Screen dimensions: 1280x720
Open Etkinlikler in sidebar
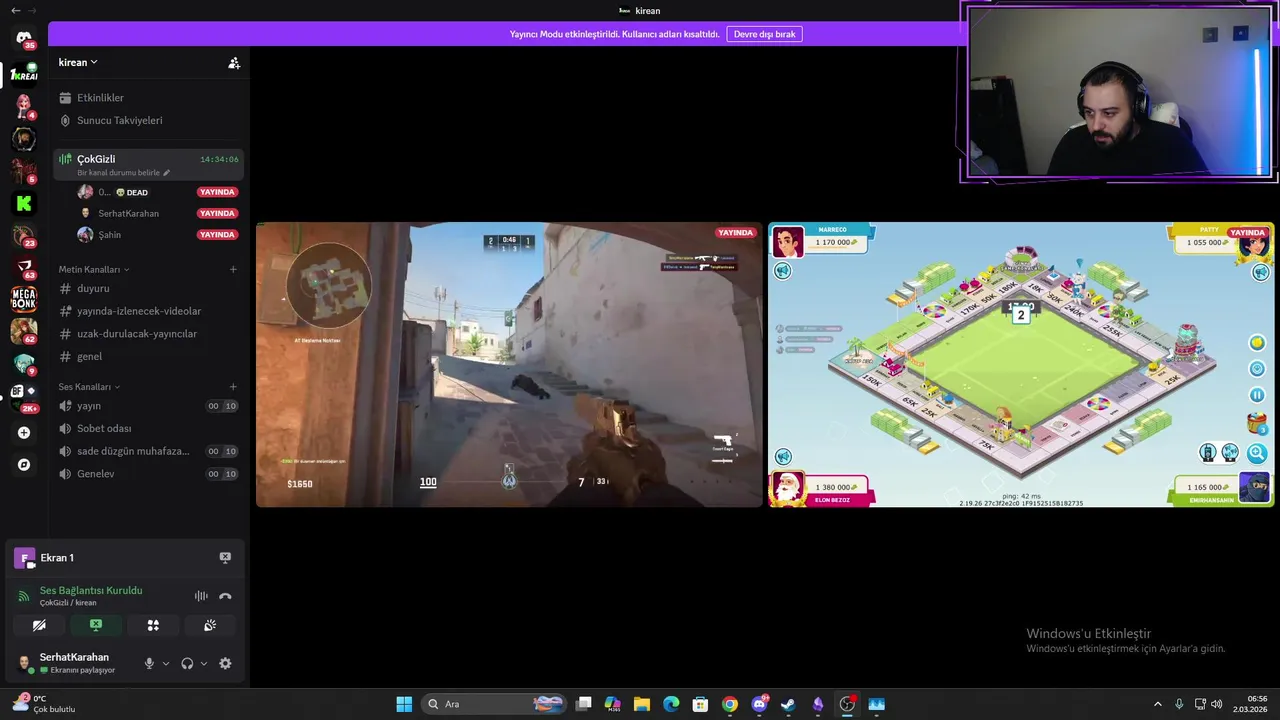click(x=148, y=98)
